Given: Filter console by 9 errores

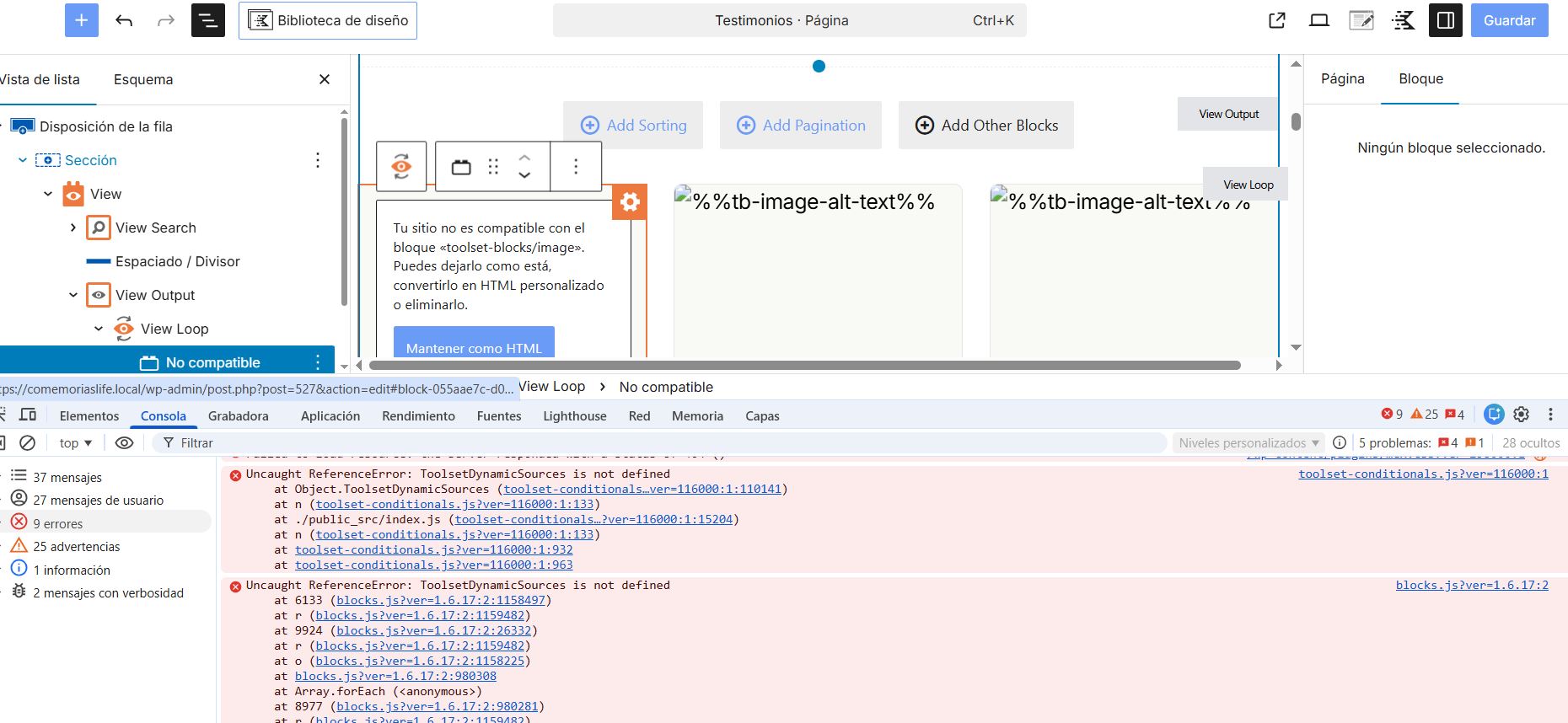Looking at the screenshot, I should pyautogui.click(x=106, y=523).
